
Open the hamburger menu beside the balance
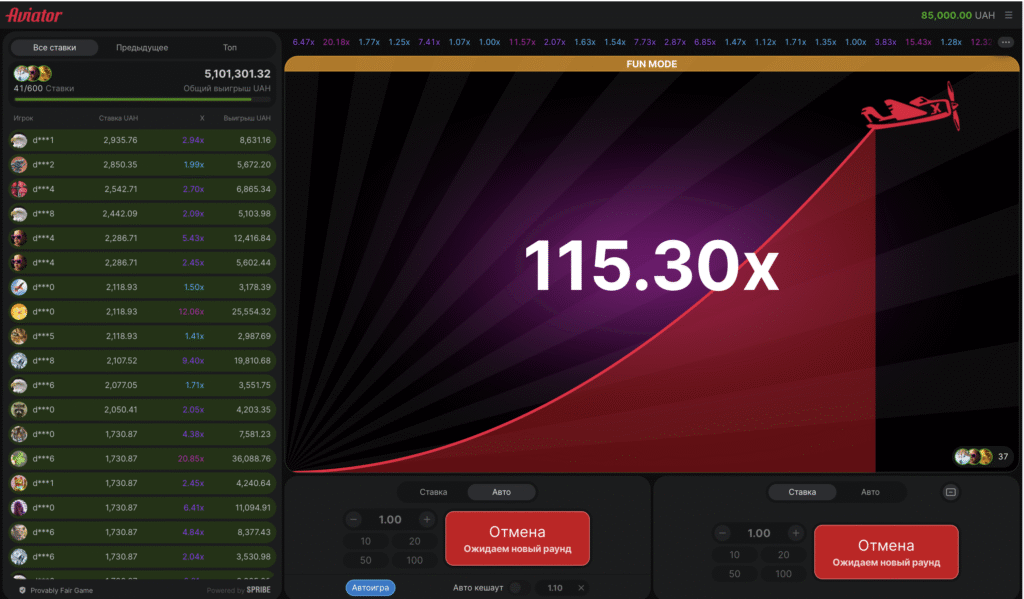point(1008,15)
